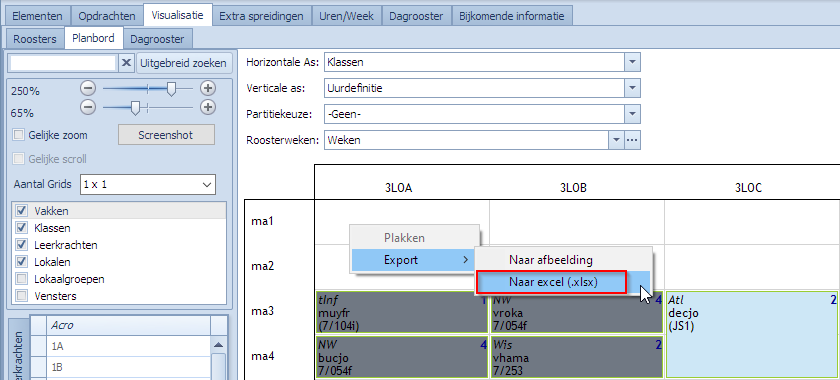Focus the search input field
Viewport: 840px width, 380px height.
[63, 63]
